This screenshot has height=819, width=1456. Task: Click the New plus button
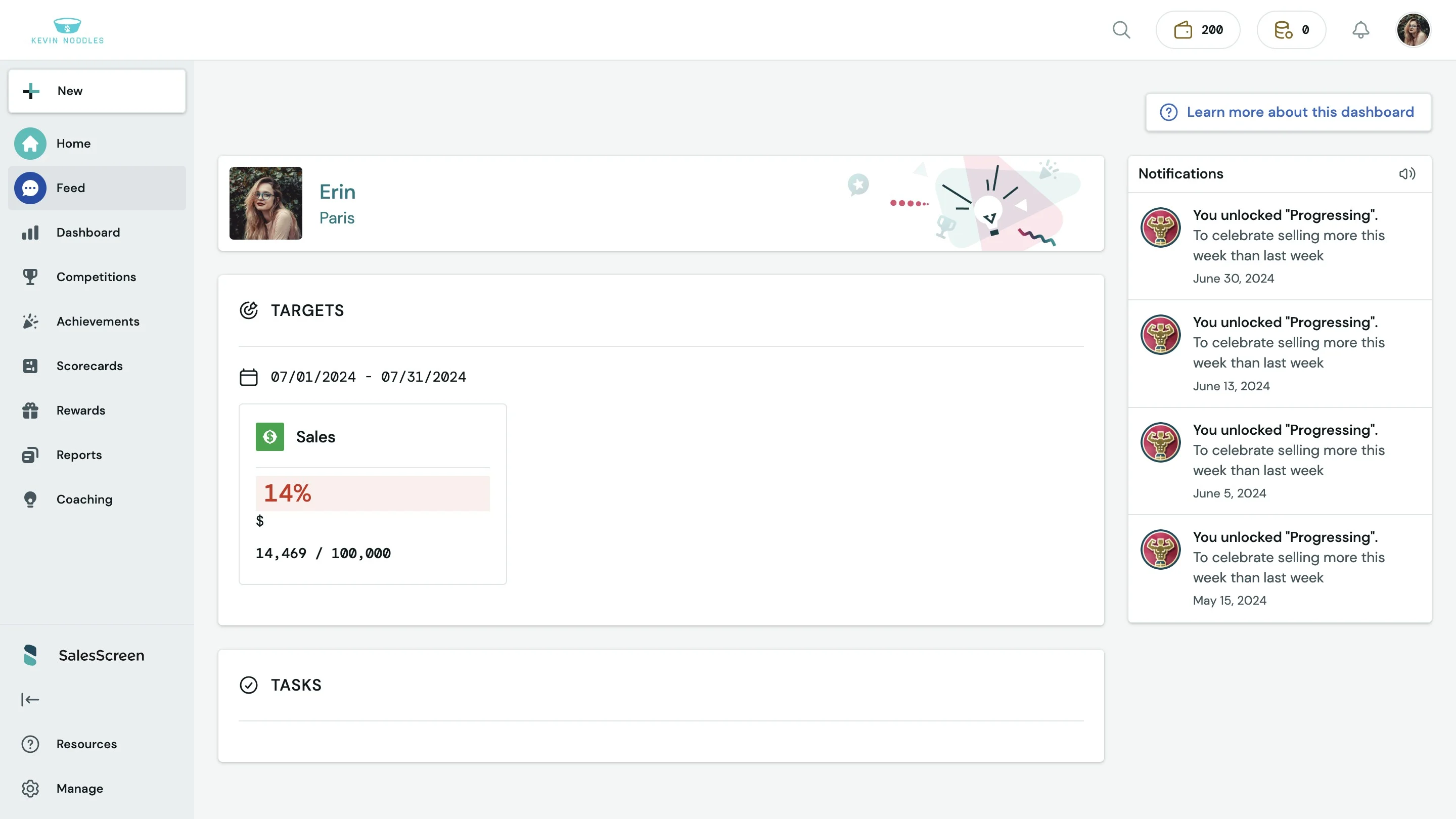tap(97, 91)
